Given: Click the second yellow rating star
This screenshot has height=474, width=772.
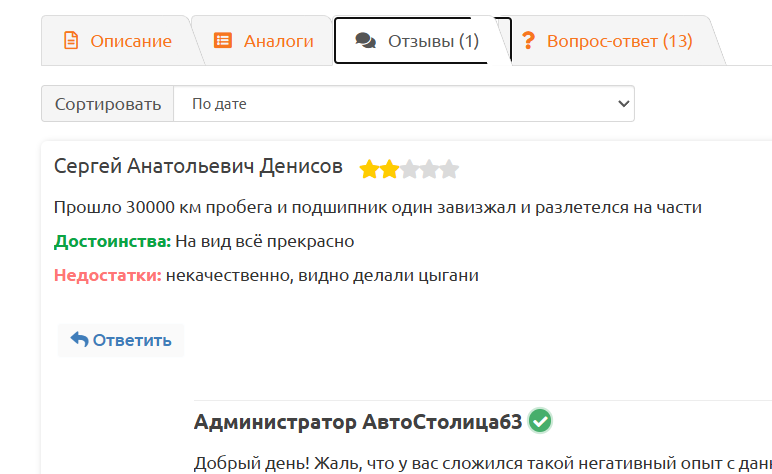Looking at the screenshot, I should tap(389, 169).
